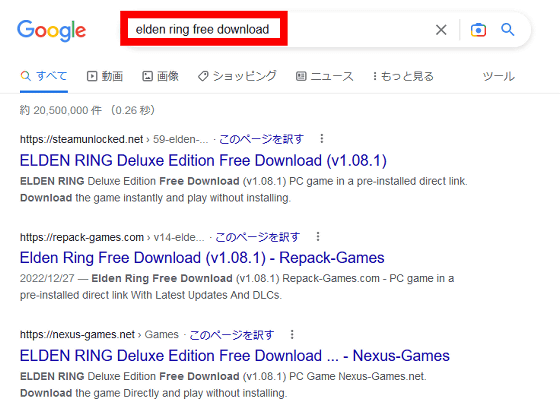Screen dimensions: 560x412
Task: Click the https://repack-games.com URL text
Action: pos(82,237)
